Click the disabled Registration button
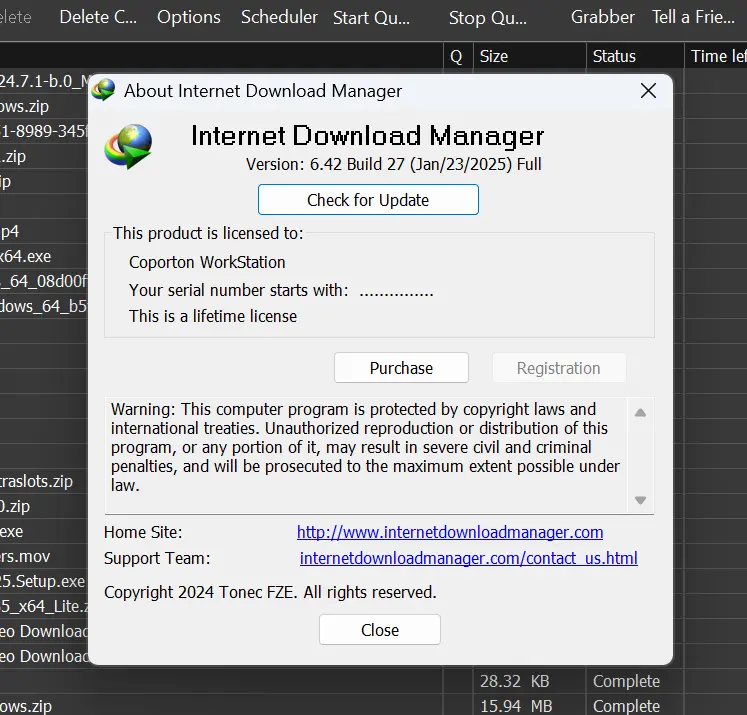 [x=559, y=368]
